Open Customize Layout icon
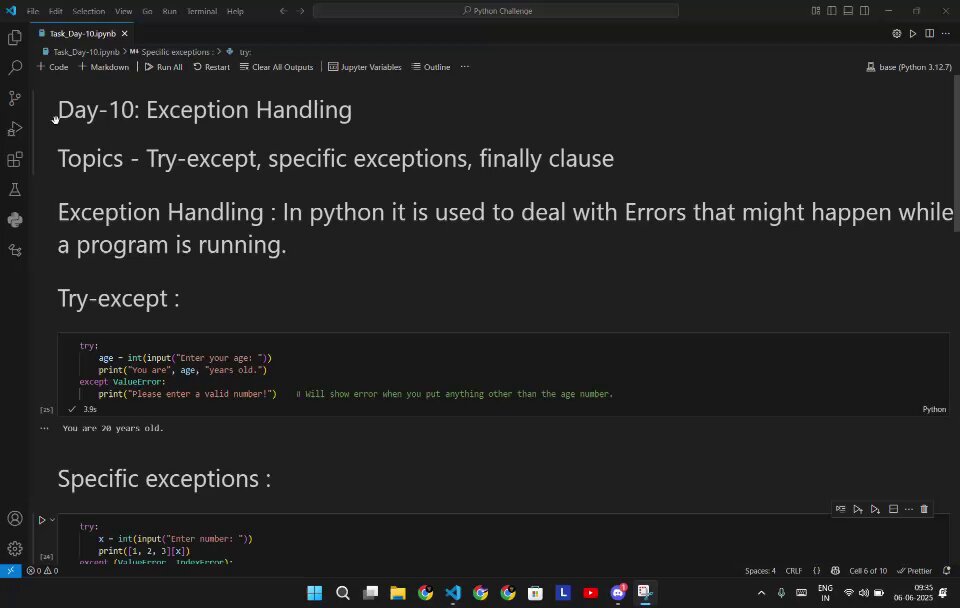960x608 pixels. click(816, 10)
